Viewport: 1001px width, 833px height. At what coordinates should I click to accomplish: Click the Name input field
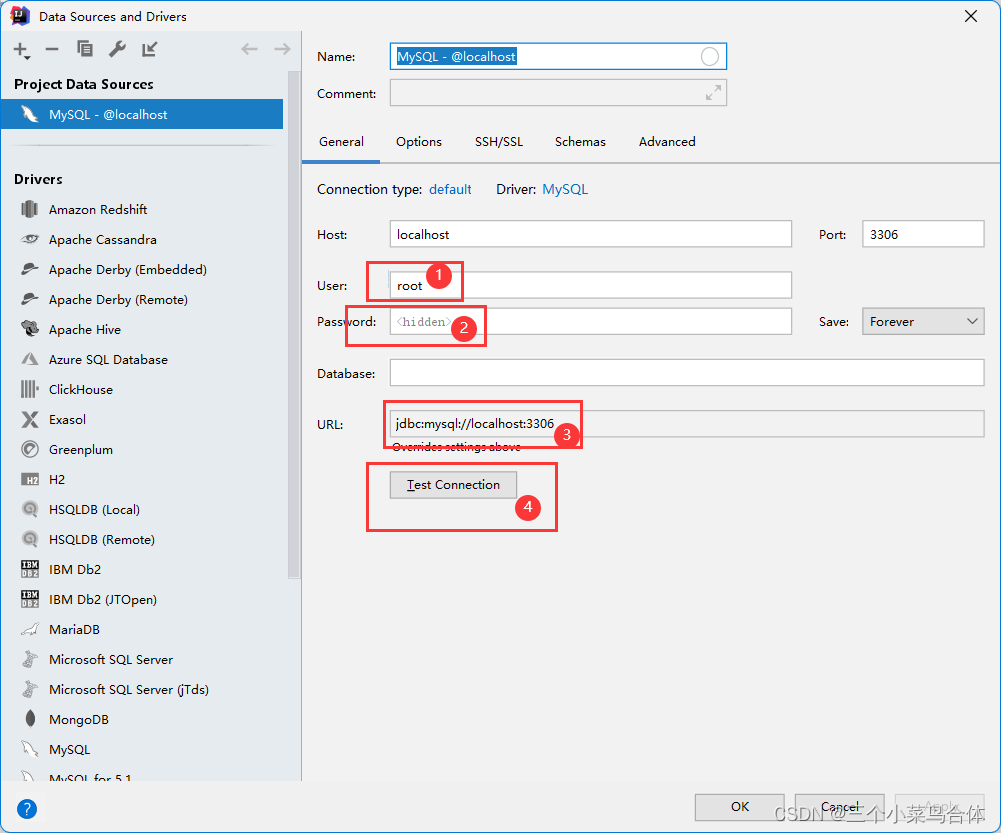[558, 57]
